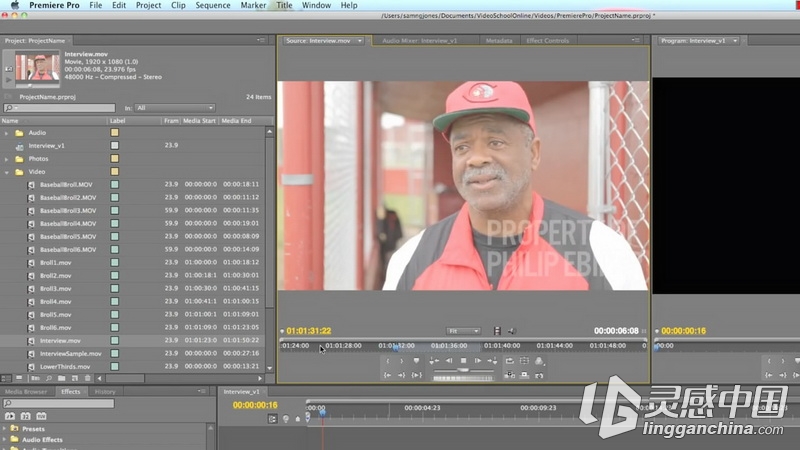Click the Source monitor shuttle slider
The width and height of the screenshot is (800, 450).
point(463,369)
